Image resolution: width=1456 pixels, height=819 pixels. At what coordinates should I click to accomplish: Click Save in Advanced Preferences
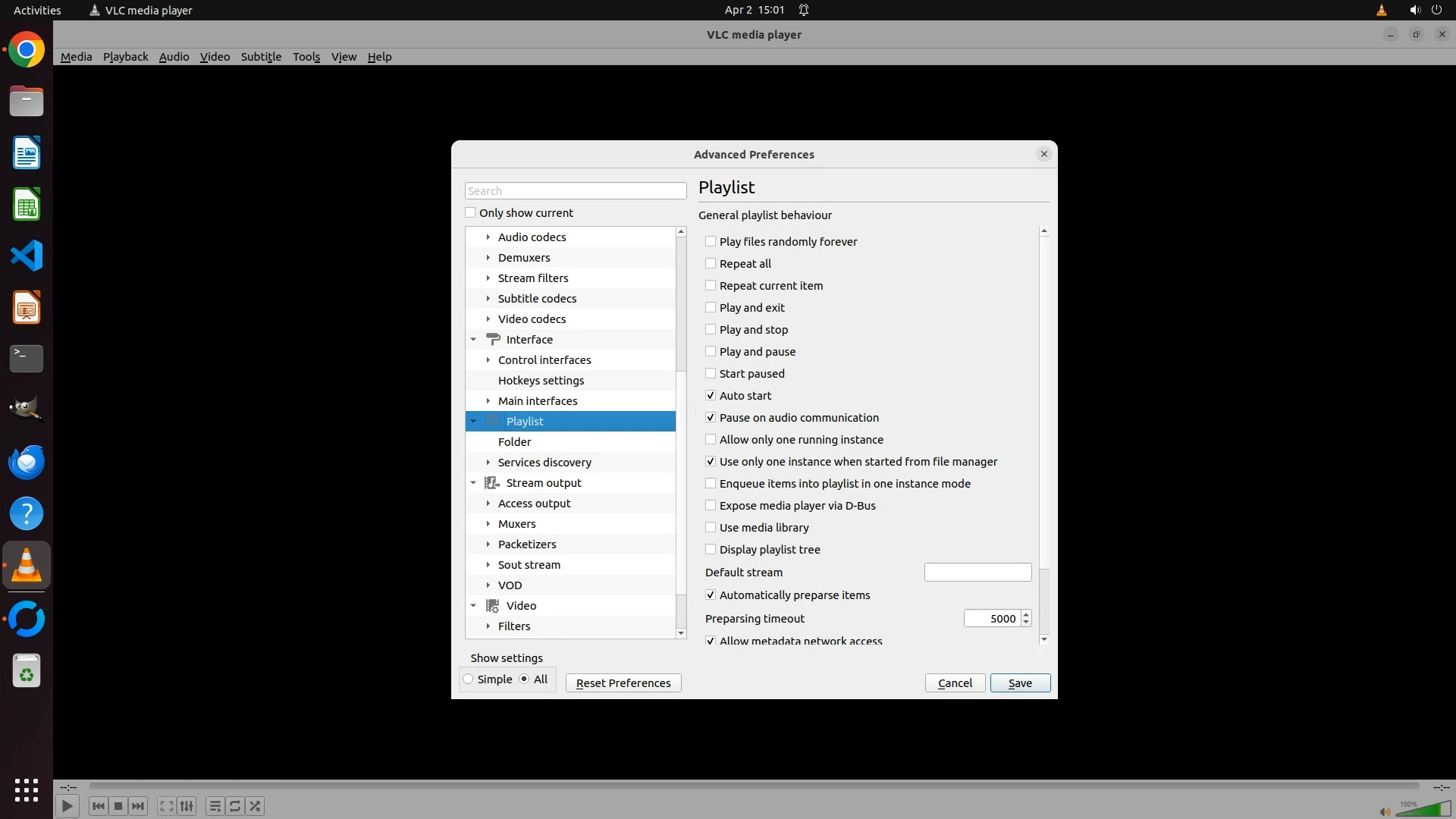tap(1020, 682)
